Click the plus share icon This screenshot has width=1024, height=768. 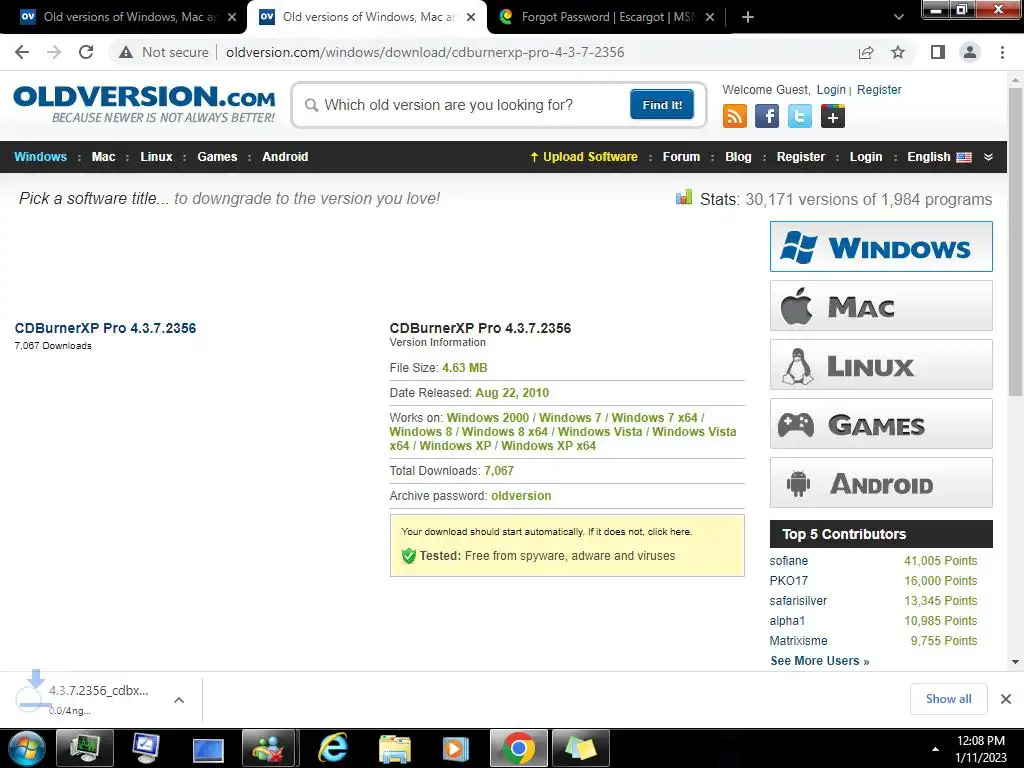pos(833,117)
